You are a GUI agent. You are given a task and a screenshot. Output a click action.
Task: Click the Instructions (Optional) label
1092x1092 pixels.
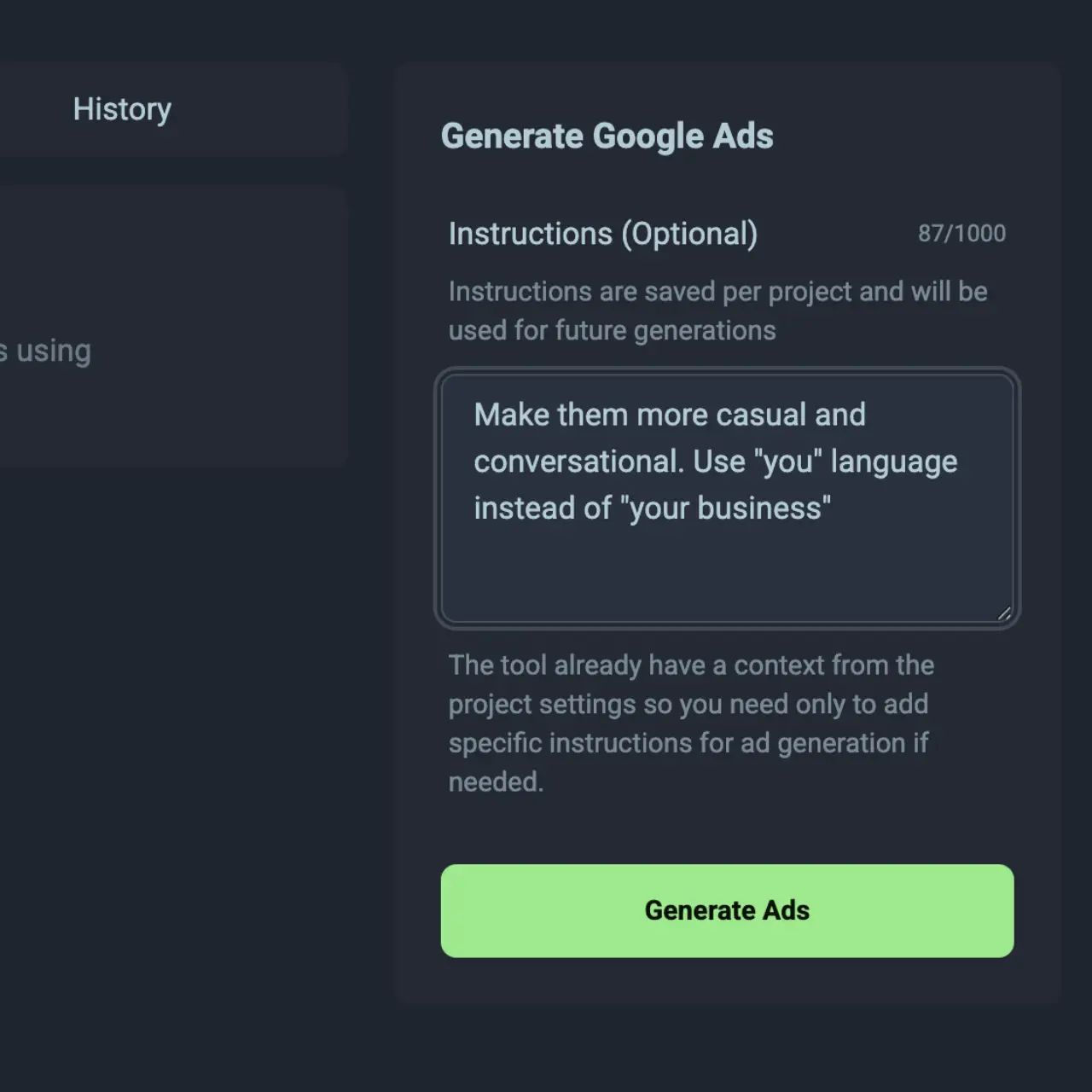(x=603, y=233)
